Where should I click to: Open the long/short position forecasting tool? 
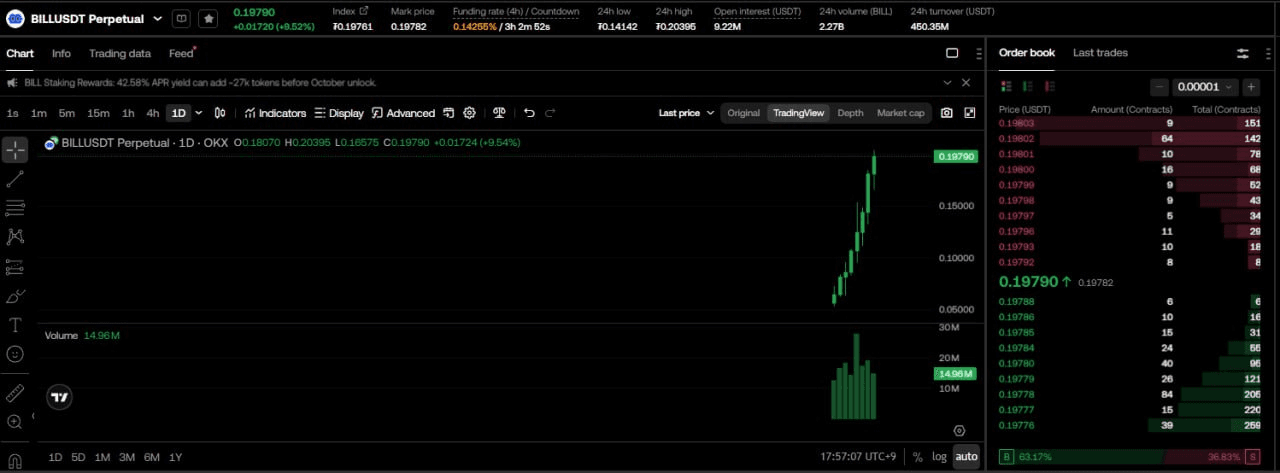(x=15, y=267)
